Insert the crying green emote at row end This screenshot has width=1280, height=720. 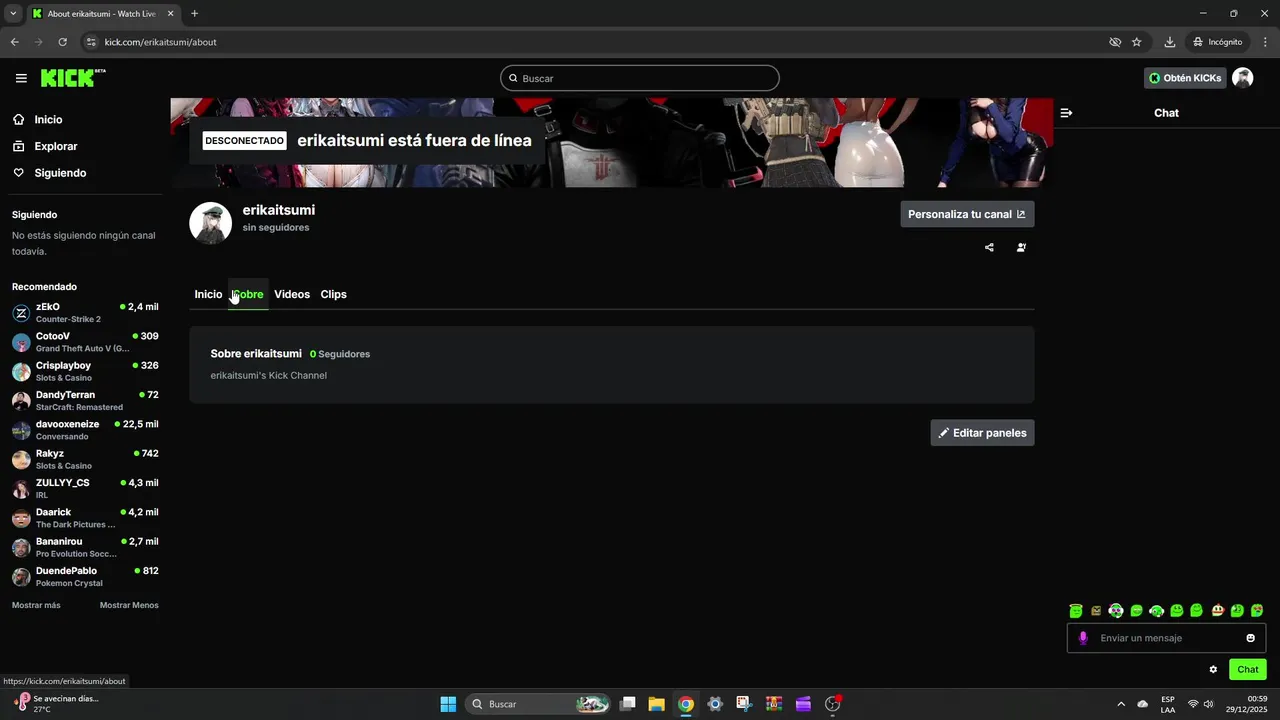(1257, 611)
